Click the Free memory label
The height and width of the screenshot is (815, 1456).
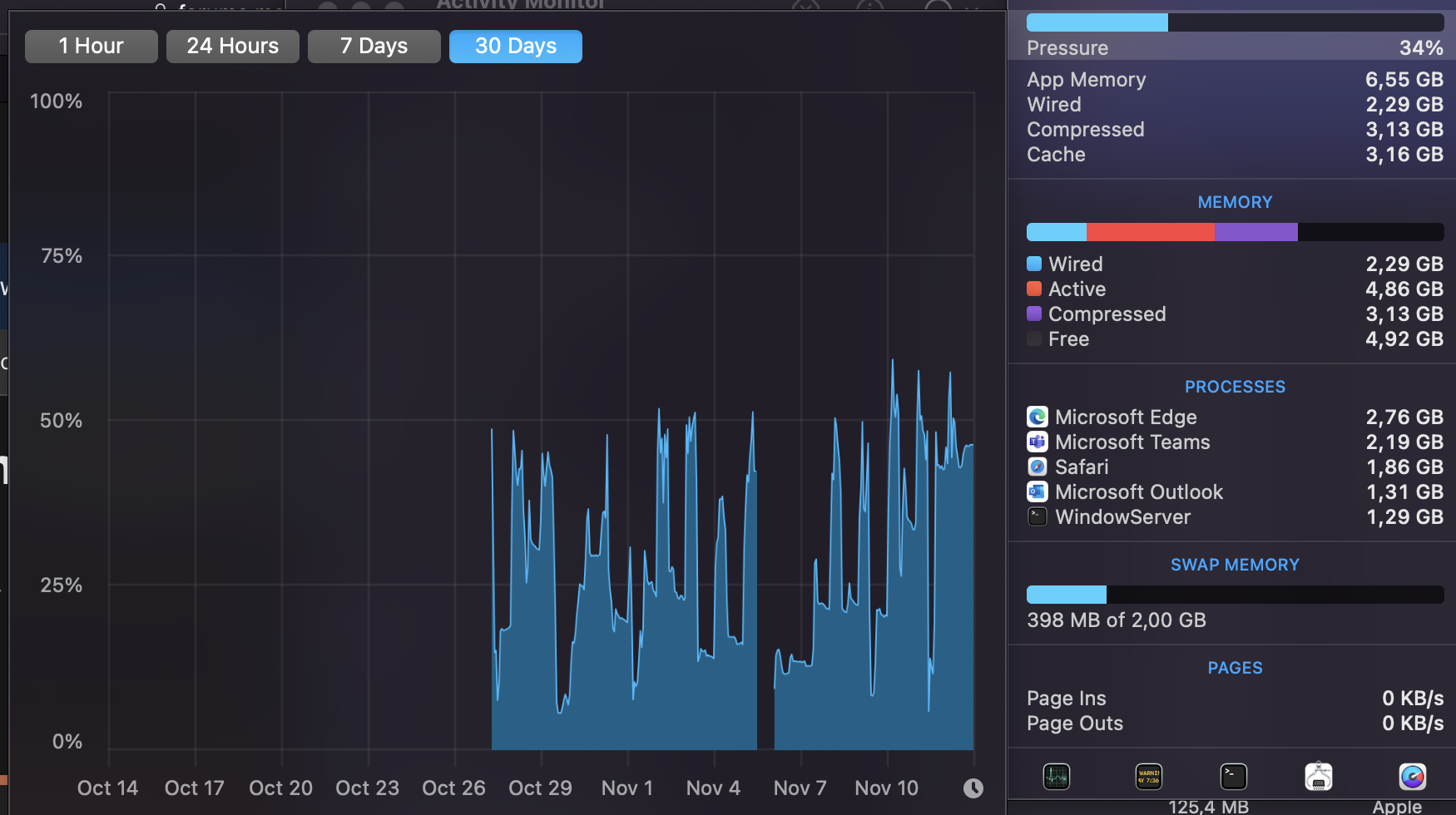(1069, 338)
